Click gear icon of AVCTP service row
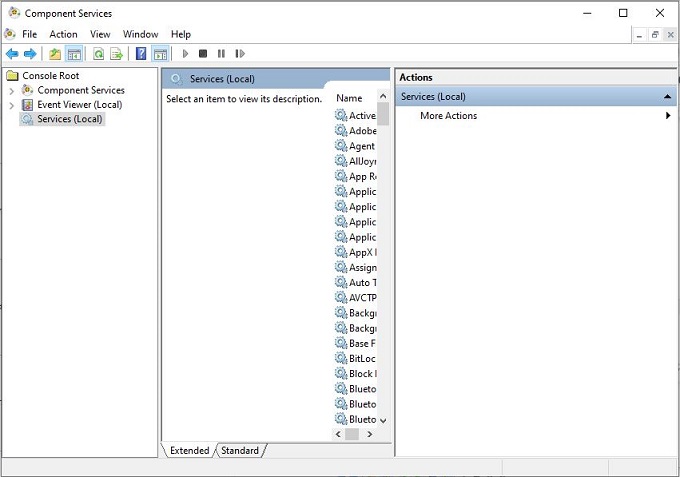The image size is (680, 477). click(x=341, y=297)
